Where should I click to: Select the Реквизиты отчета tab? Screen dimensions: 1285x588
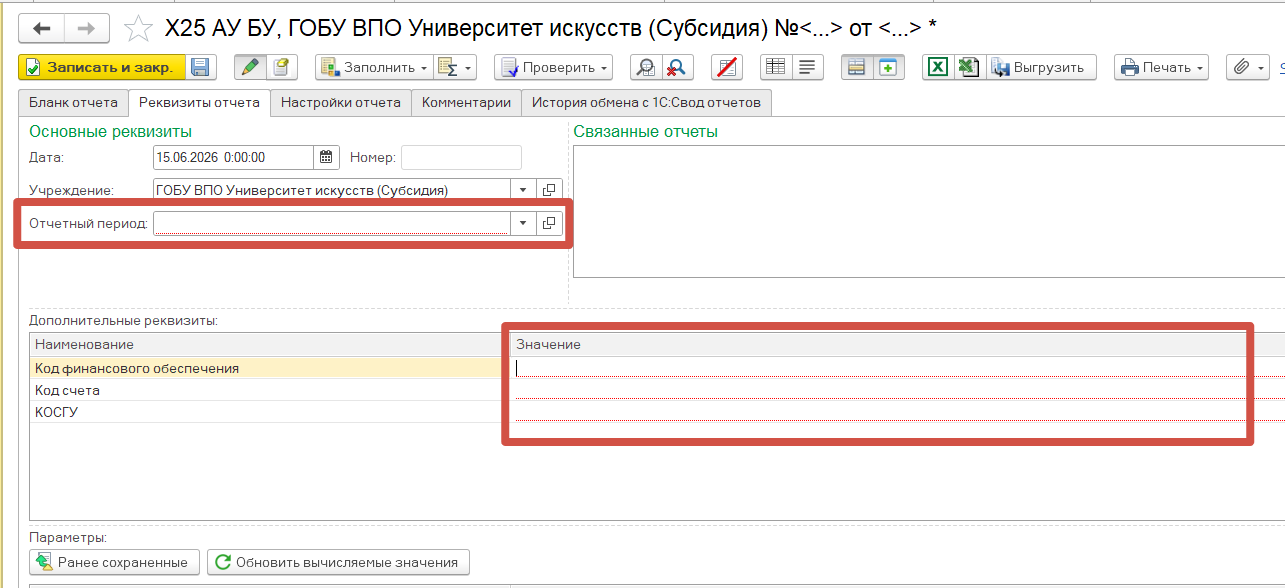tap(200, 102)
